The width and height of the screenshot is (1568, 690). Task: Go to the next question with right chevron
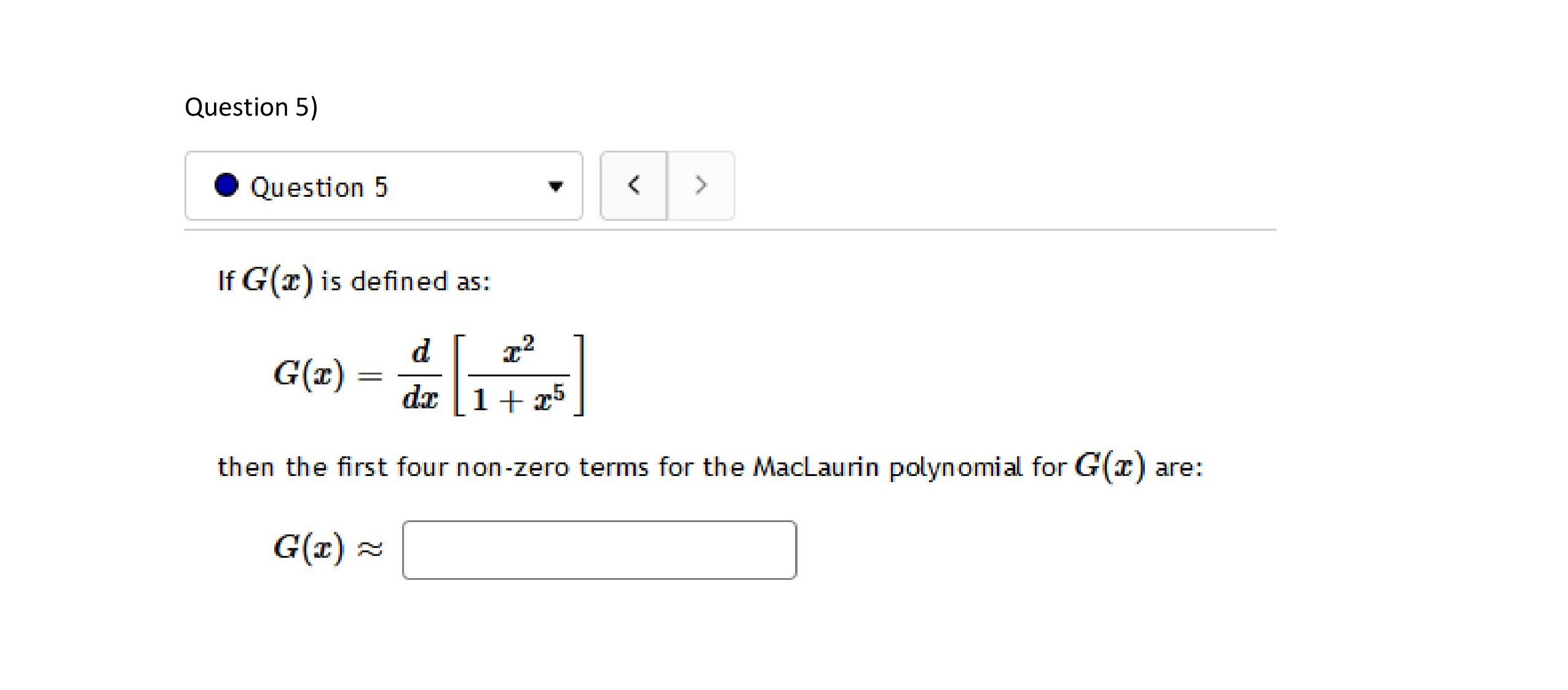[x=700, y=185]
